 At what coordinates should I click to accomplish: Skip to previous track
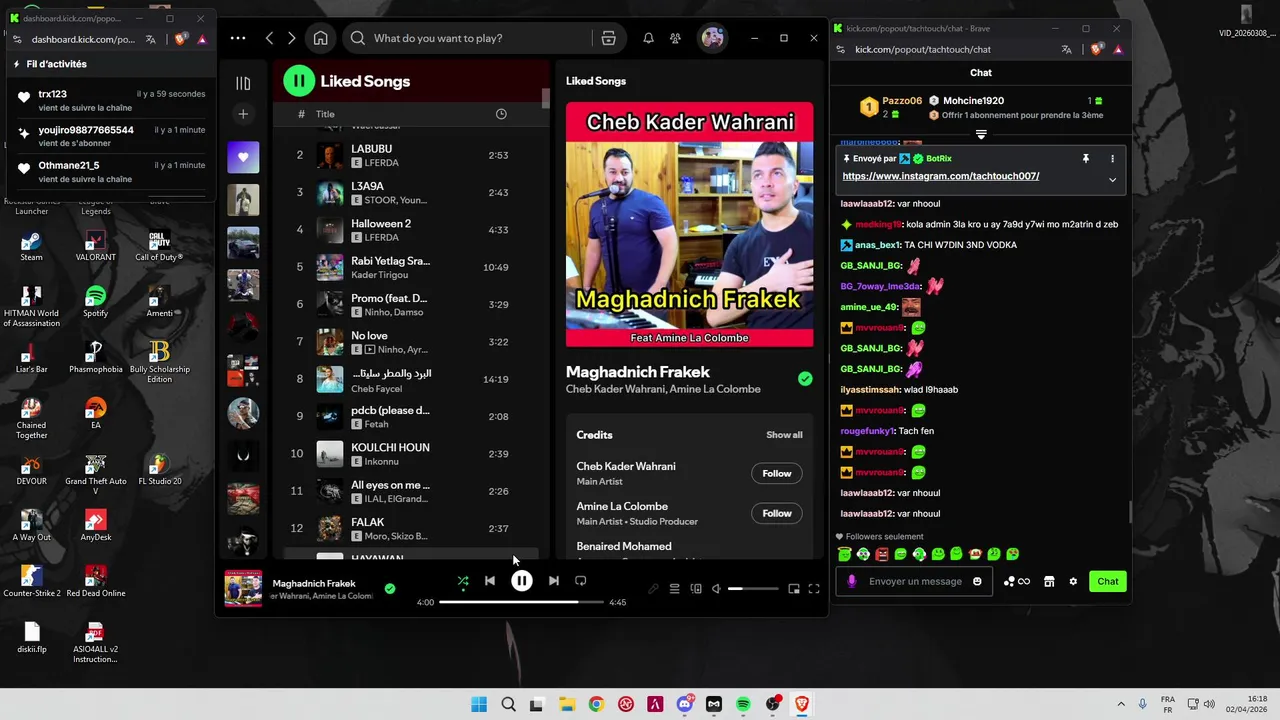pyautogui.click(x=490, y=580)
